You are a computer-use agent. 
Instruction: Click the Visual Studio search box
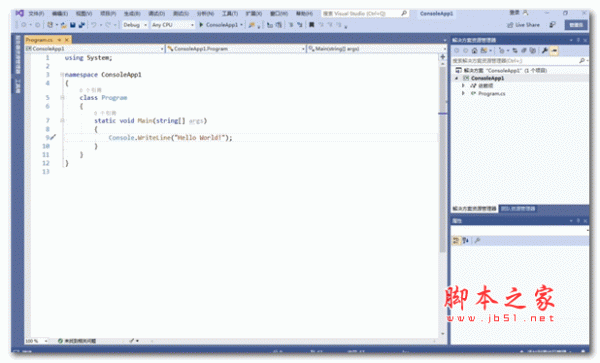click(365, 14)
